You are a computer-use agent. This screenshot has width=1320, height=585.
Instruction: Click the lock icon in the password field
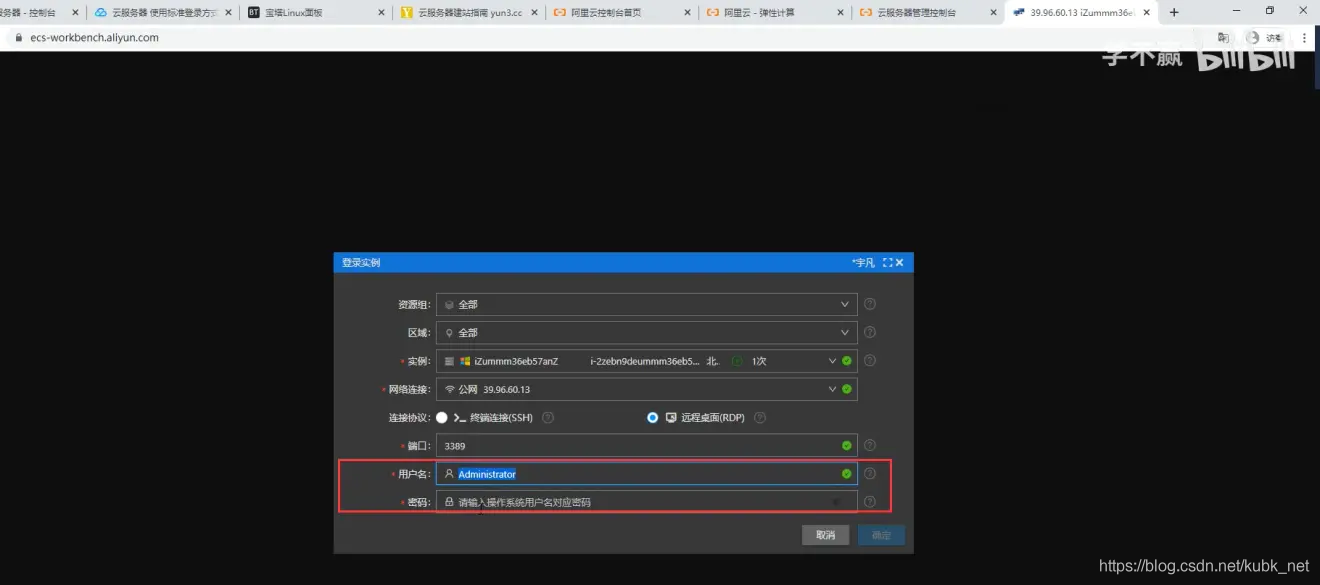click(450, 501)
